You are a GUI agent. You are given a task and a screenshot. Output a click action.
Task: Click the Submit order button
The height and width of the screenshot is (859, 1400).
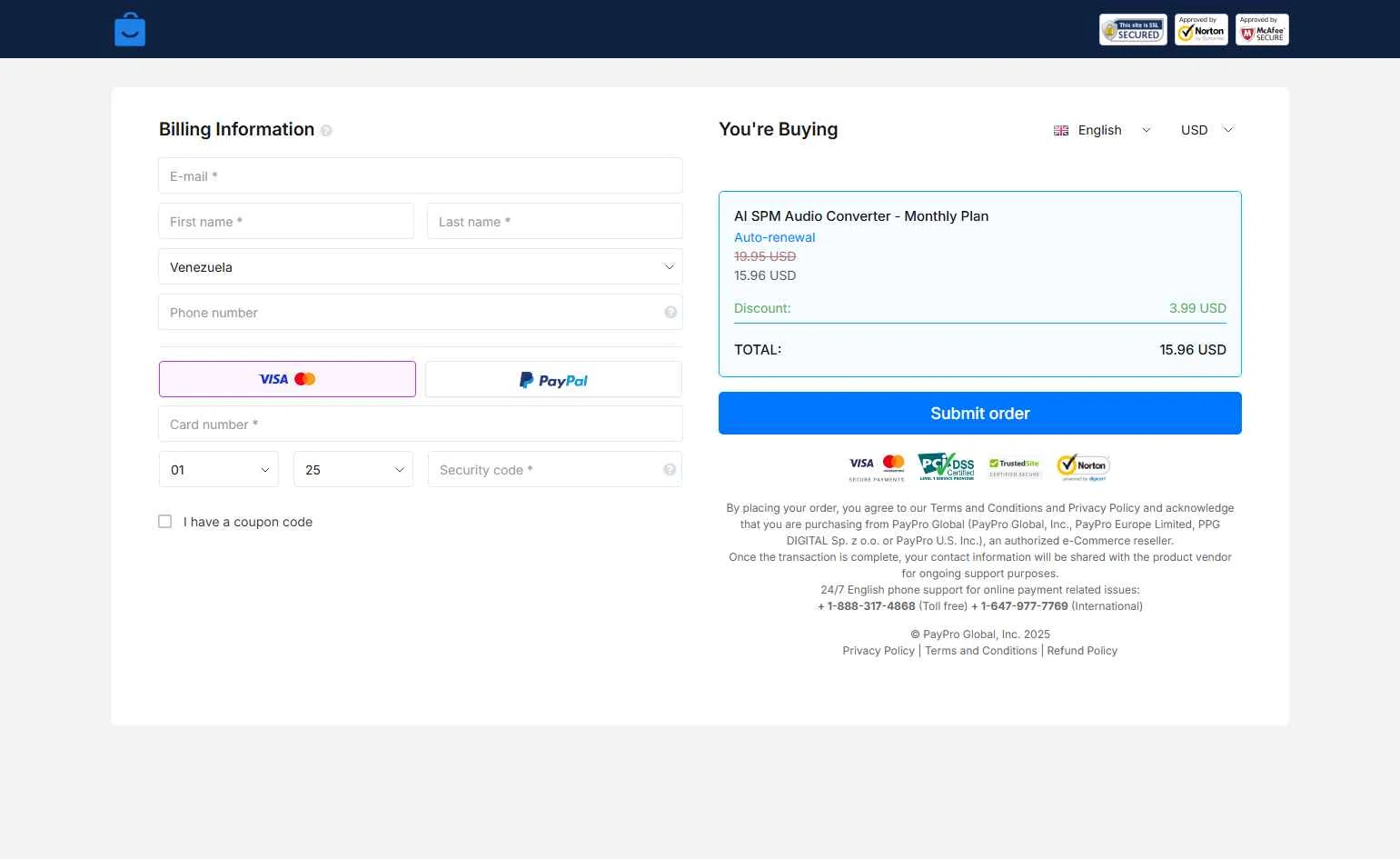(x=980, y=414)
